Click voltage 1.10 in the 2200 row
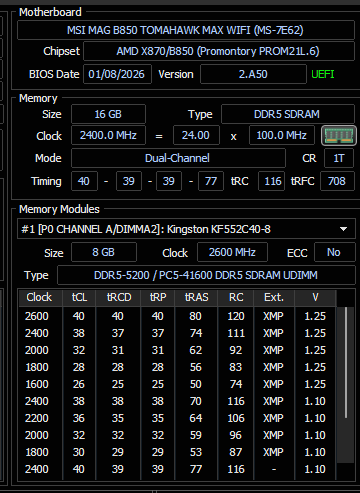This screenshot has height=493, width=360. click(x=315, y=418)
